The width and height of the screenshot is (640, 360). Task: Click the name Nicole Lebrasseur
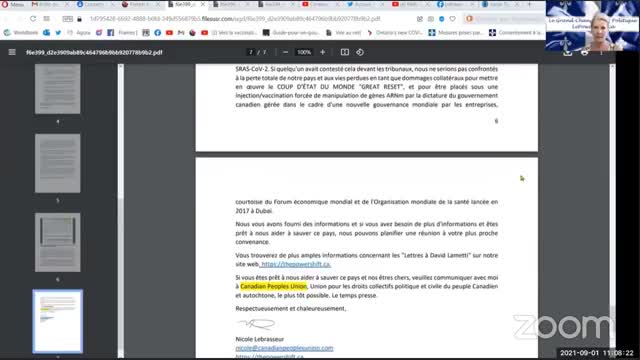(x=260, y=339)
